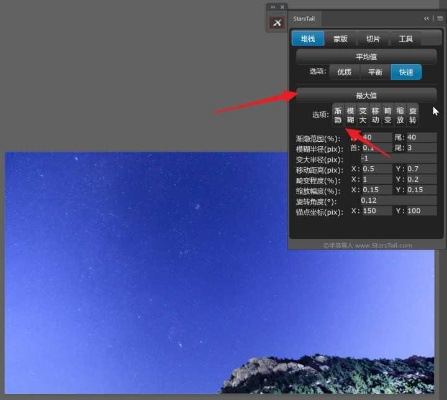Edit the 锚点坐标 X field 150

pyautogui.click(x=377, y=211)
